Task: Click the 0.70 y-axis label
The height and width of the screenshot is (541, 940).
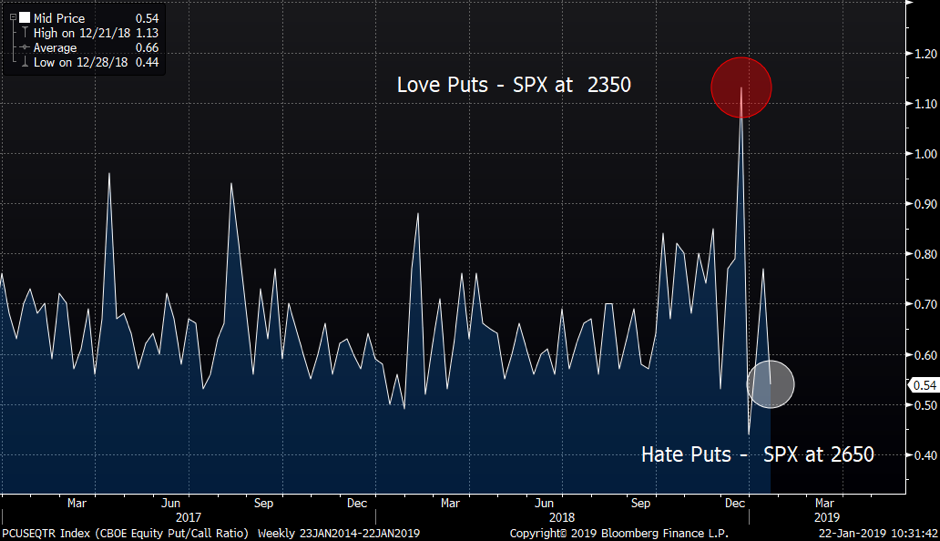Action: (926, 304)
